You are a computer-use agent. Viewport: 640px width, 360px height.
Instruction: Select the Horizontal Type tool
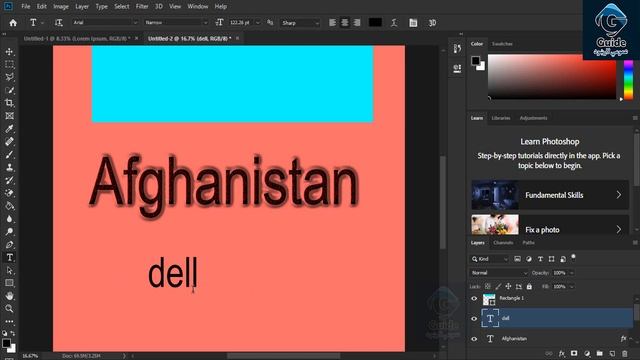click(9, 258)
